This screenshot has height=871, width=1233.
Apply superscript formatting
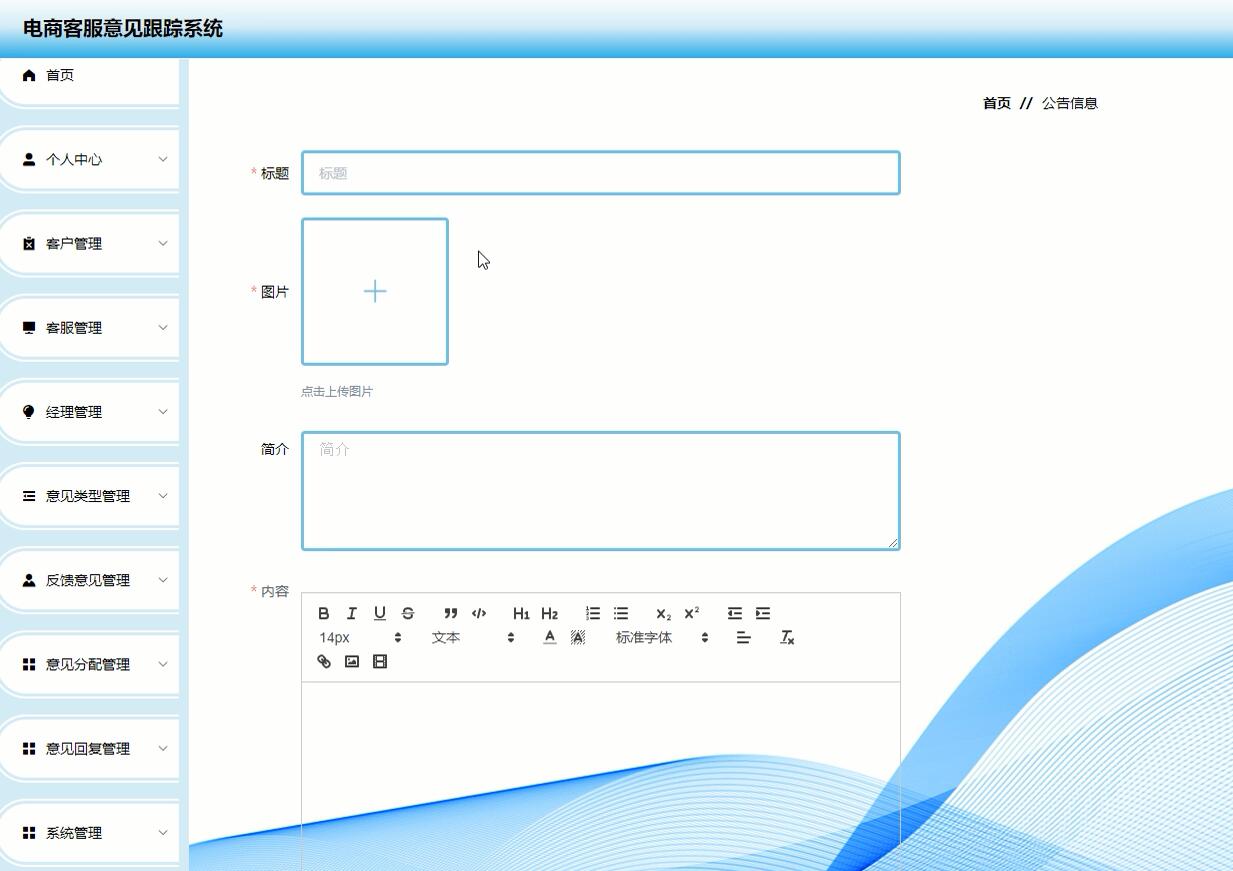click(692, 614)
